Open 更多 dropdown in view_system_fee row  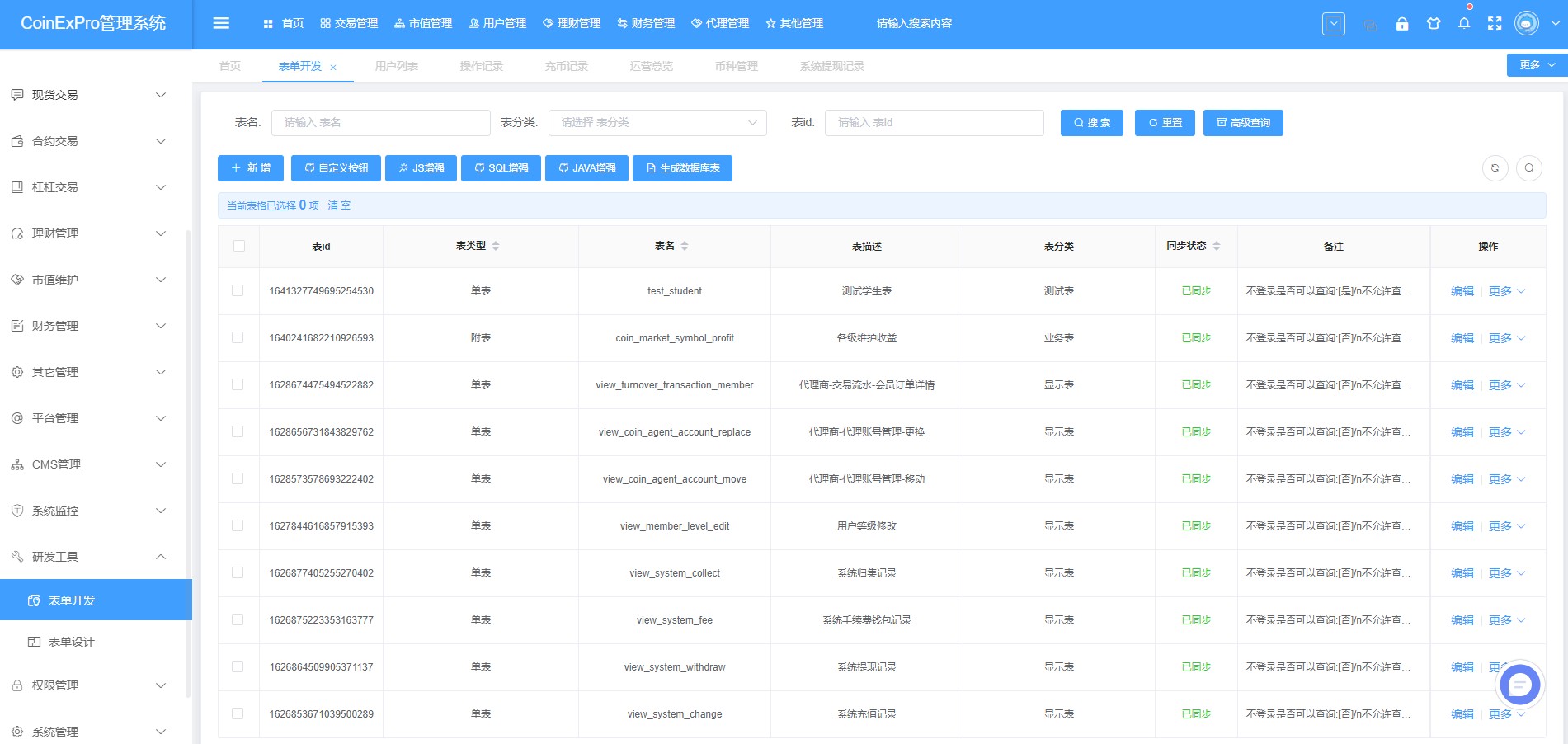pos(1507,620)
